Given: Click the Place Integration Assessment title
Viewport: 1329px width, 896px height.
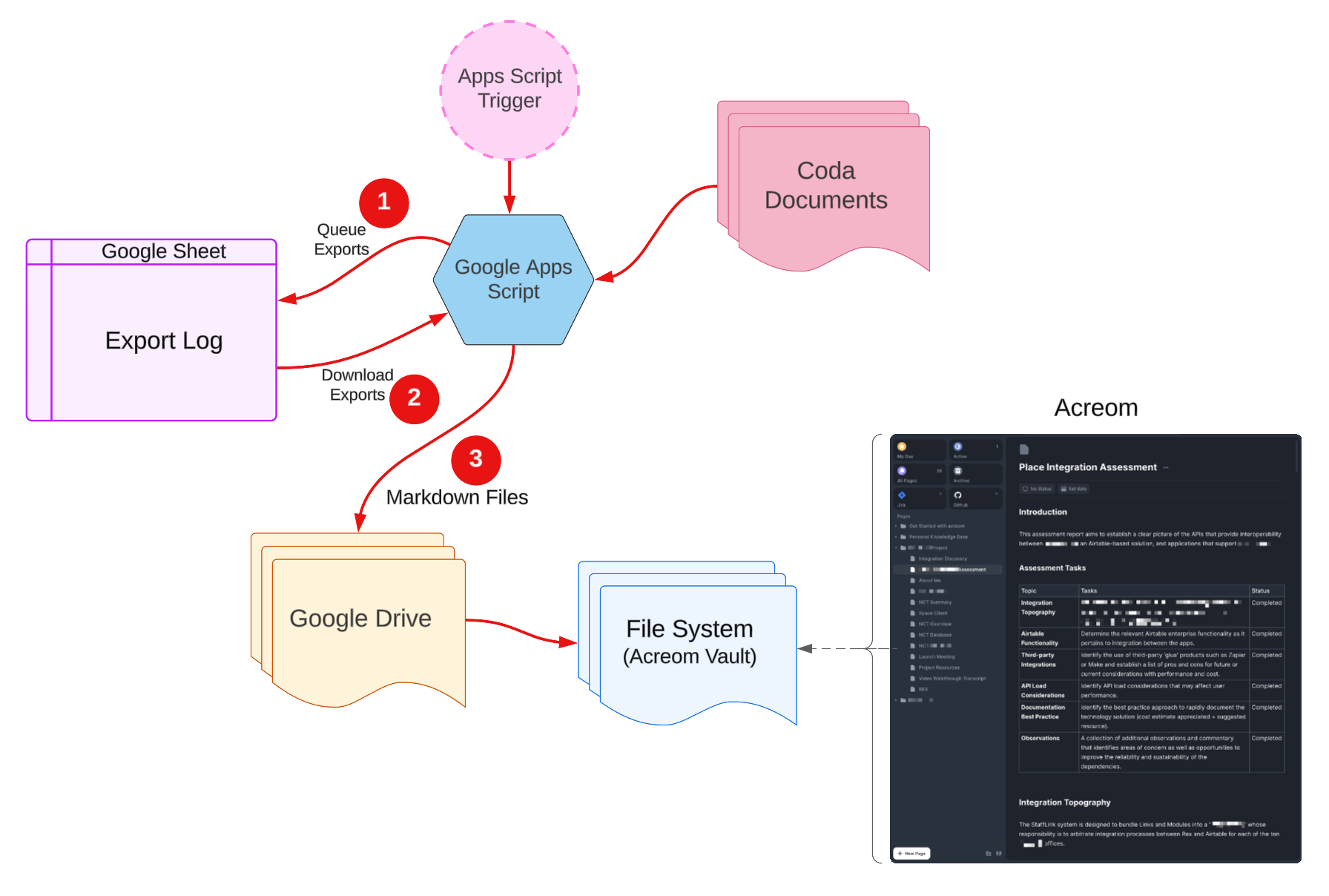Looking at the screenshot, I should tap(1087, 467).
